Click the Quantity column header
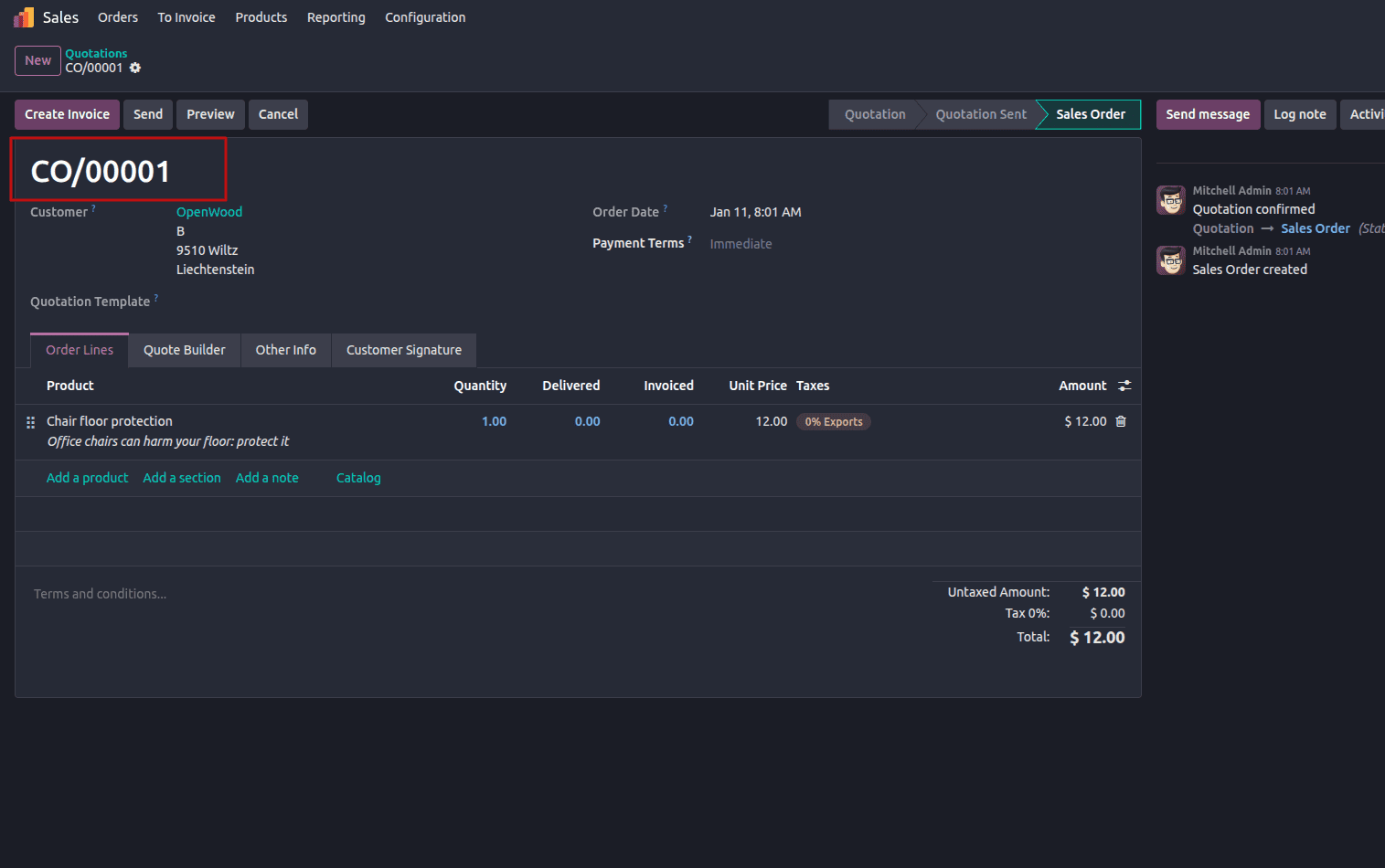The height and width of the screenshot is (868, 1385). pyautogui.click(x=480, y=386)
